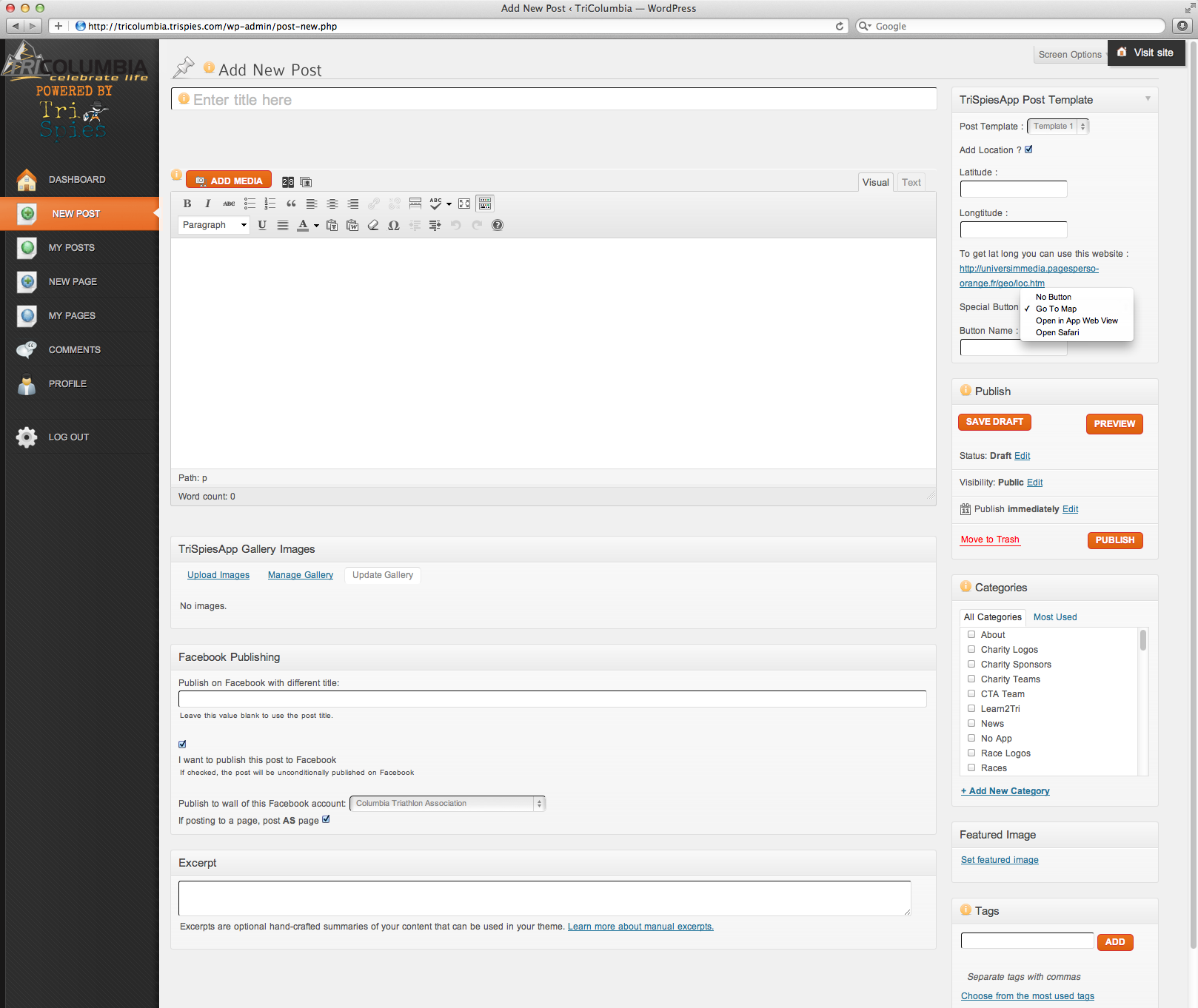This screenshot has width=1198, height=1008.
Task: Expand Screen Options panel
Action: [x=1070, y=55]
